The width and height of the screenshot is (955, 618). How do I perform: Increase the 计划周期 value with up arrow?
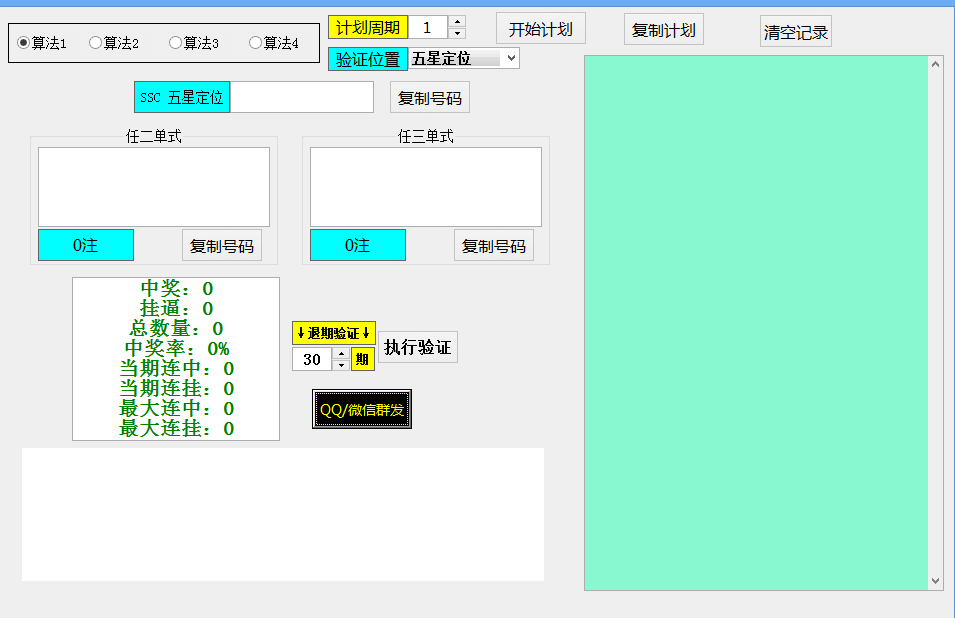tap(457, 21)
